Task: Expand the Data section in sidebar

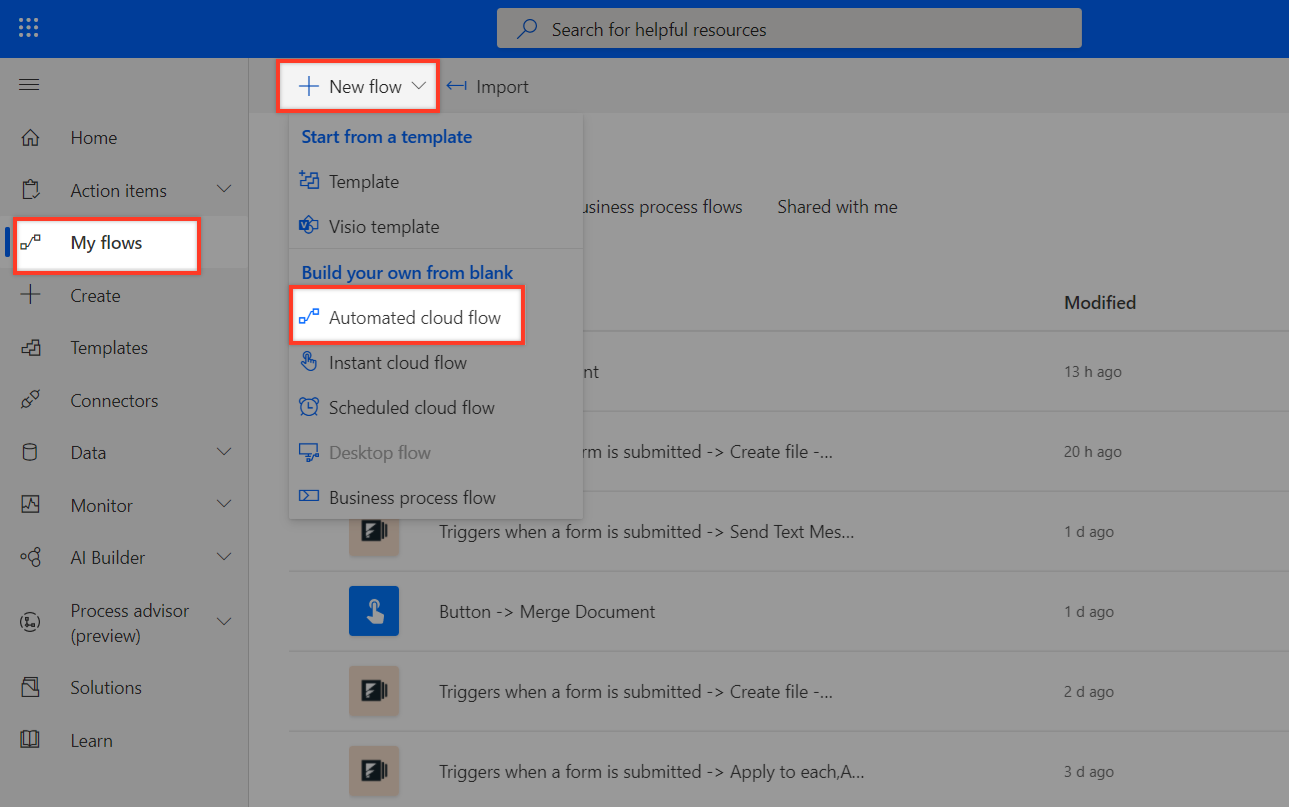Action: click(223, 452)
